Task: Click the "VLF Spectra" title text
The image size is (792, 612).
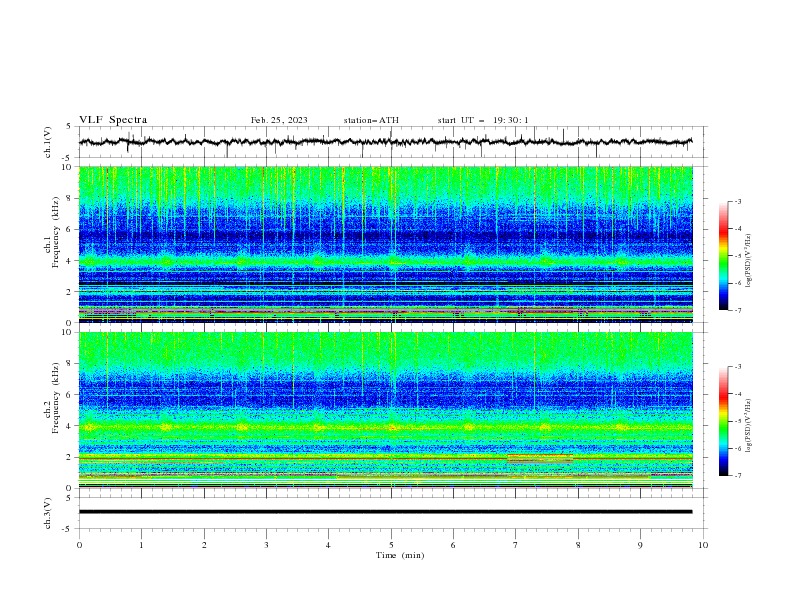Action: (113, 120)
